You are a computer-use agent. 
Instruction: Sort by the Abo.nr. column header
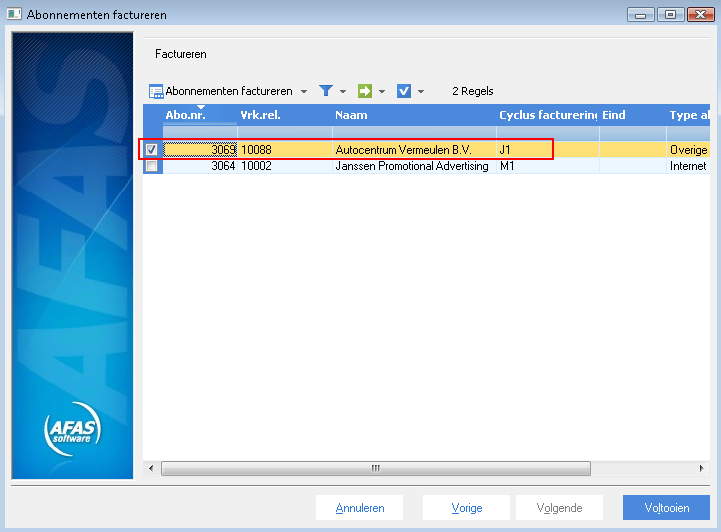[x=200, y=115]
